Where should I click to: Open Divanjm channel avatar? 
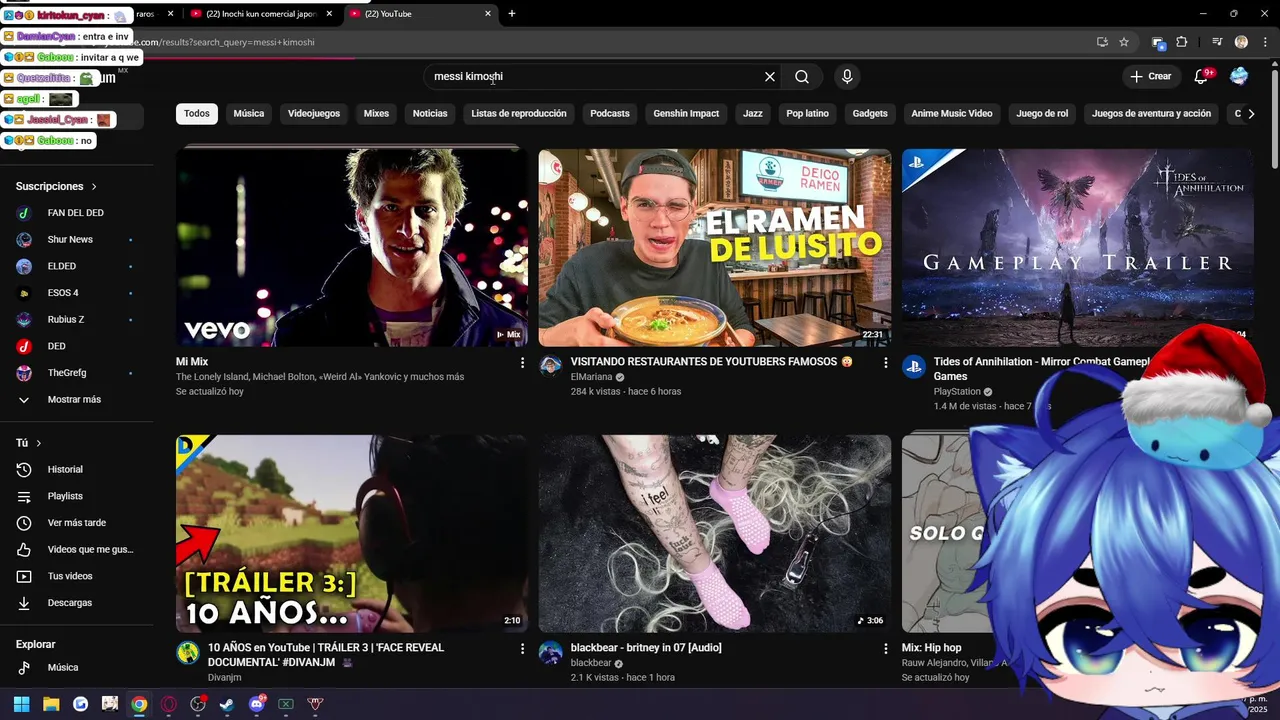(x=188, y=653)
